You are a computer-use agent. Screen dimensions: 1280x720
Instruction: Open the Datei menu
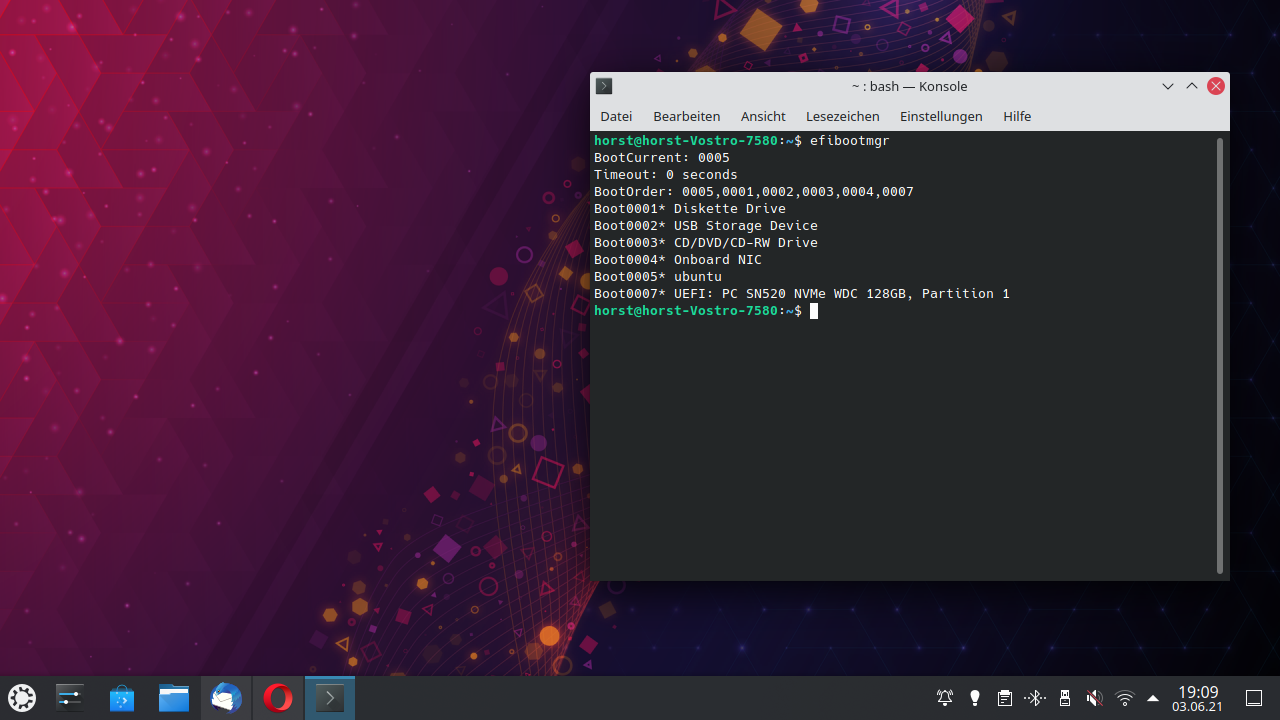616,116
